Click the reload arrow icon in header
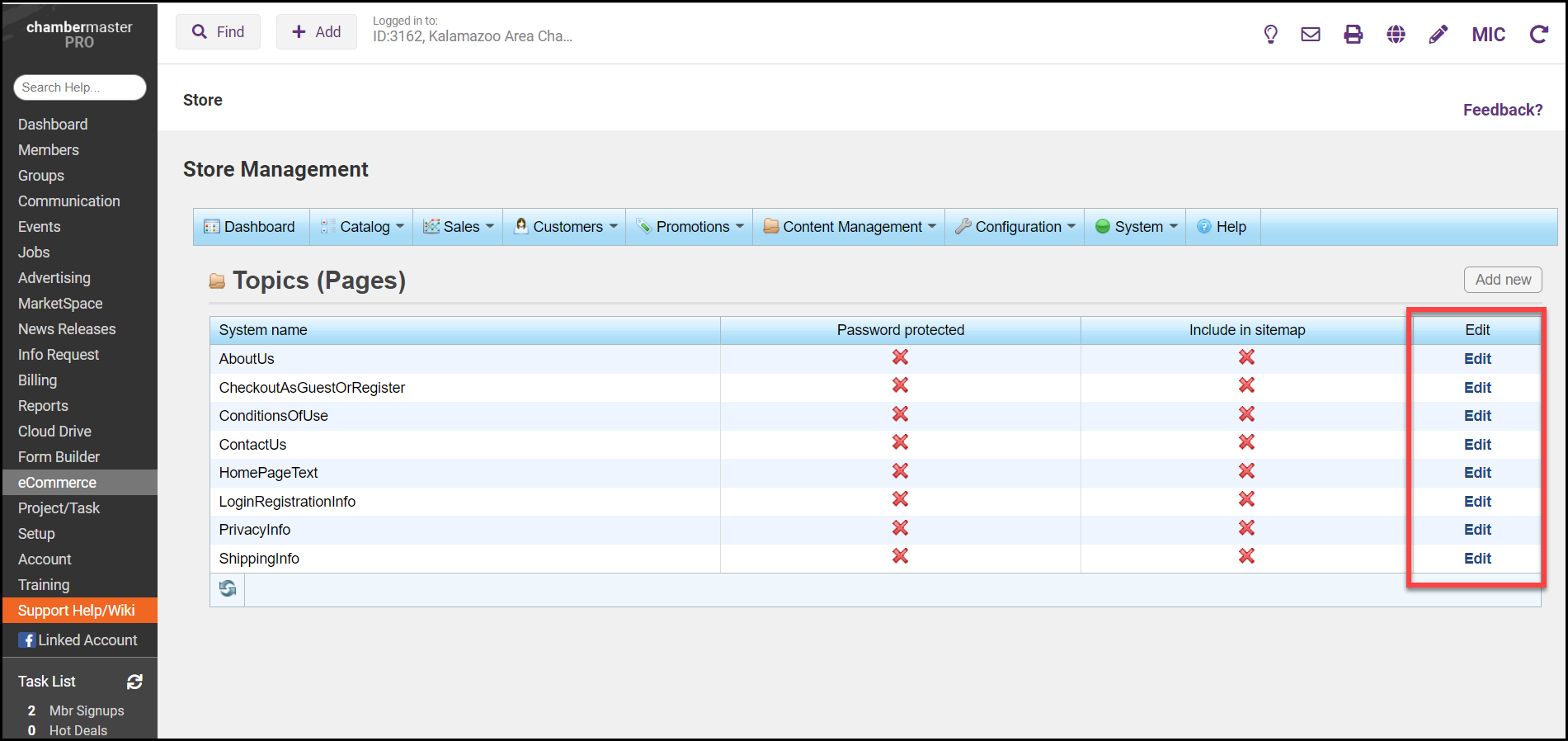1568x741 pixels. (1538, 34)
